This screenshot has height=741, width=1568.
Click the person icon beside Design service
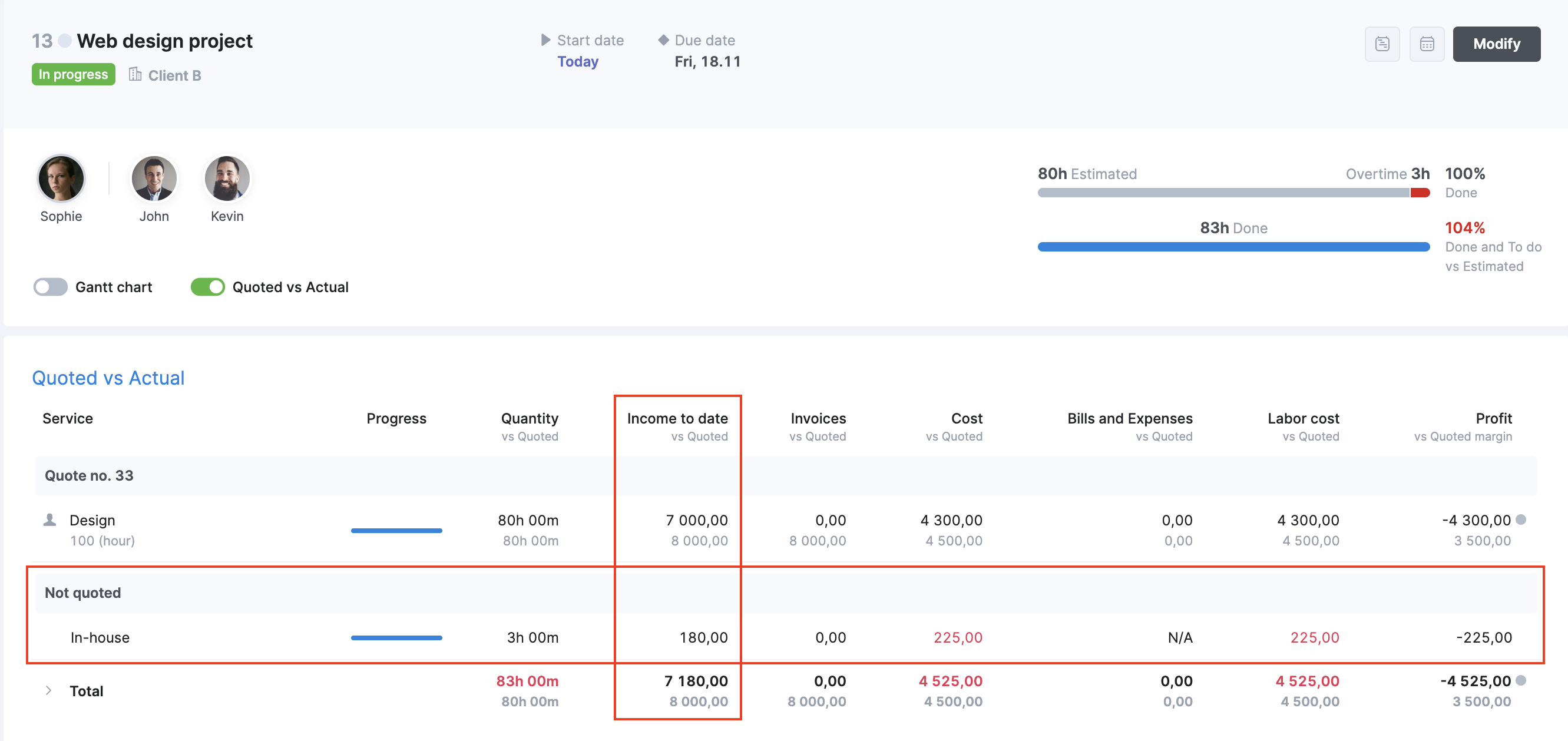click(50, 520)
